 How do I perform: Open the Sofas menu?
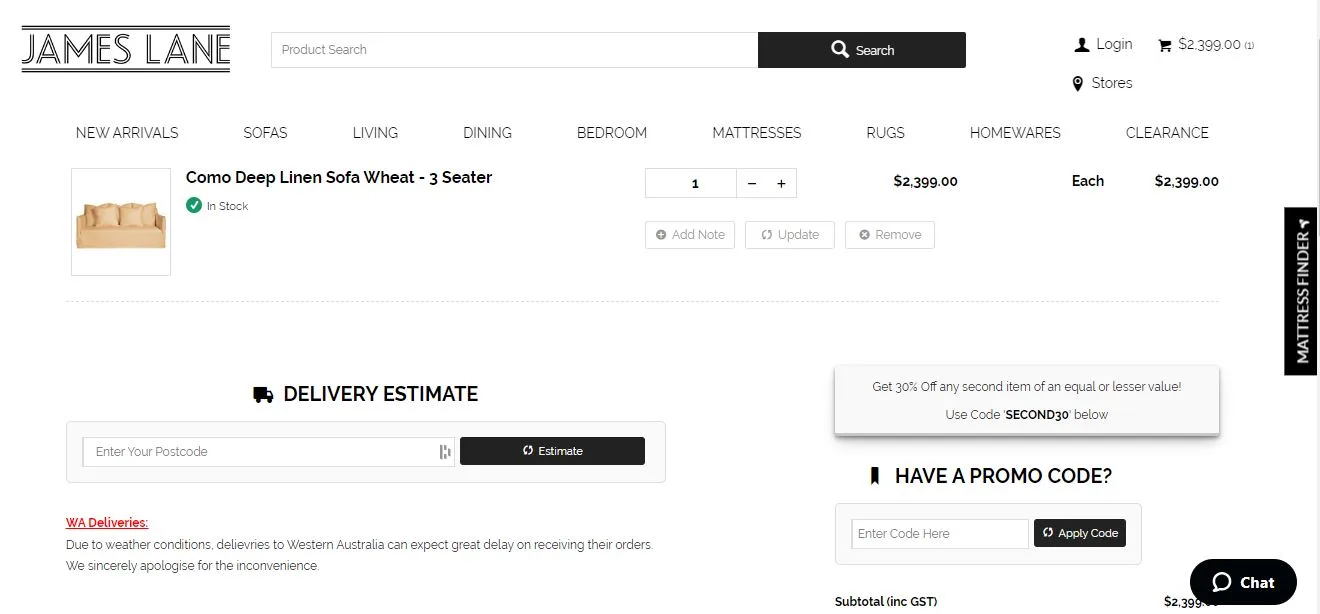point(265,133)
